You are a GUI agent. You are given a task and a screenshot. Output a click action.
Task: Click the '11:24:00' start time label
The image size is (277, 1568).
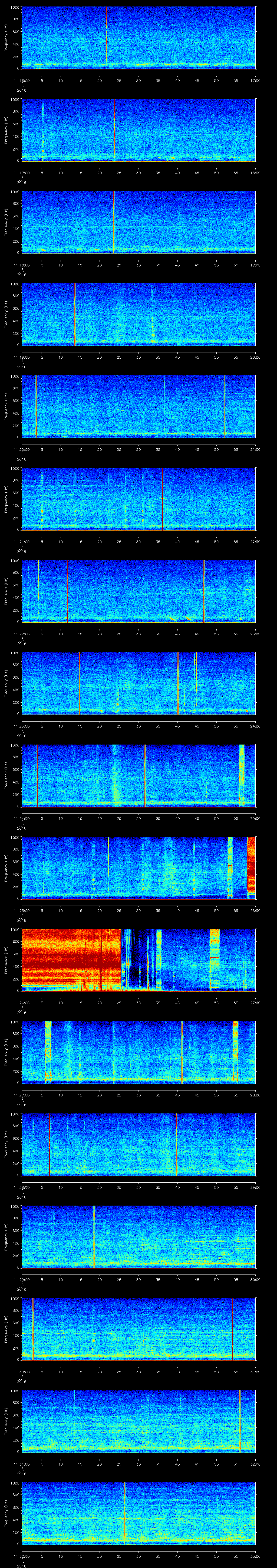22,818
